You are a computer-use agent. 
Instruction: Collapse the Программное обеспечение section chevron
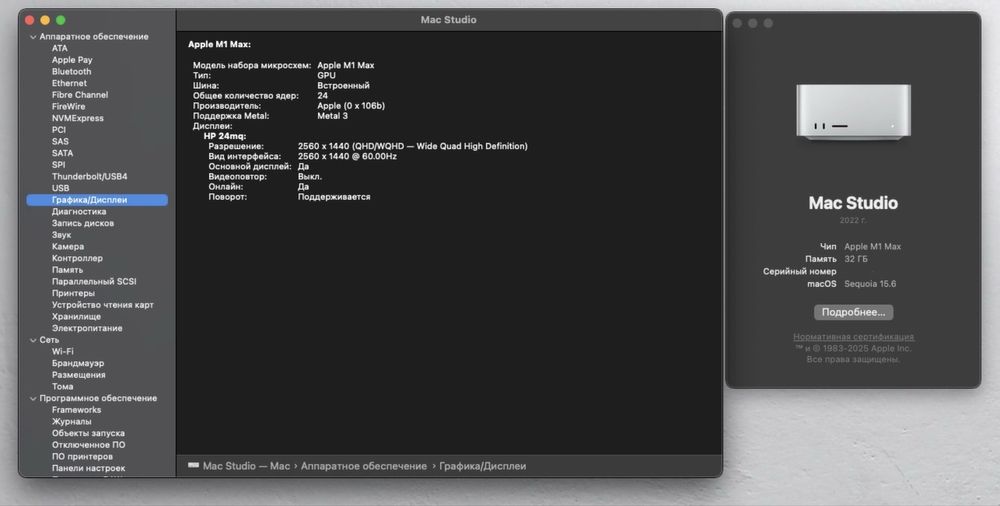coord(33,398)
